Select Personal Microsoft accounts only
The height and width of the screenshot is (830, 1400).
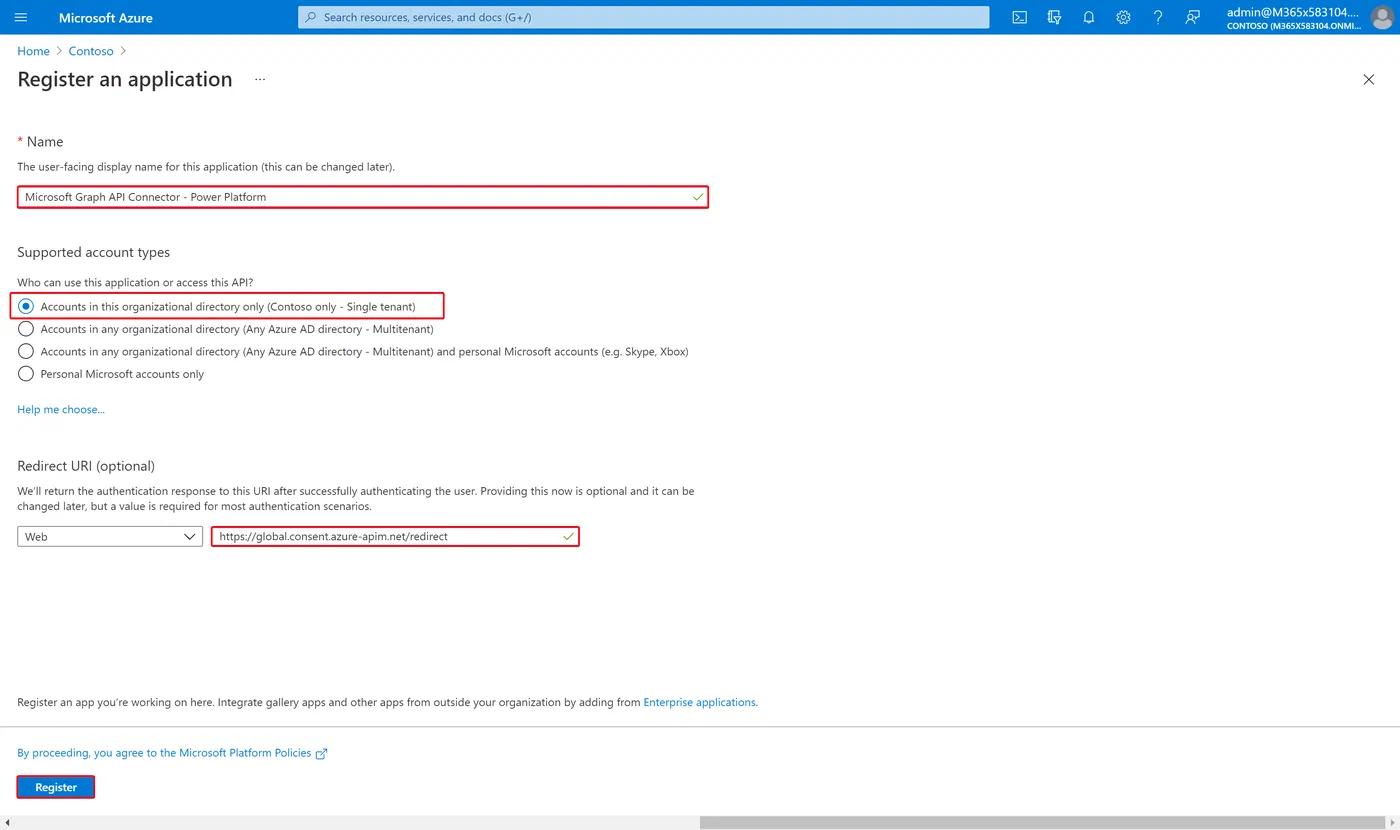[x=26, y=374]
